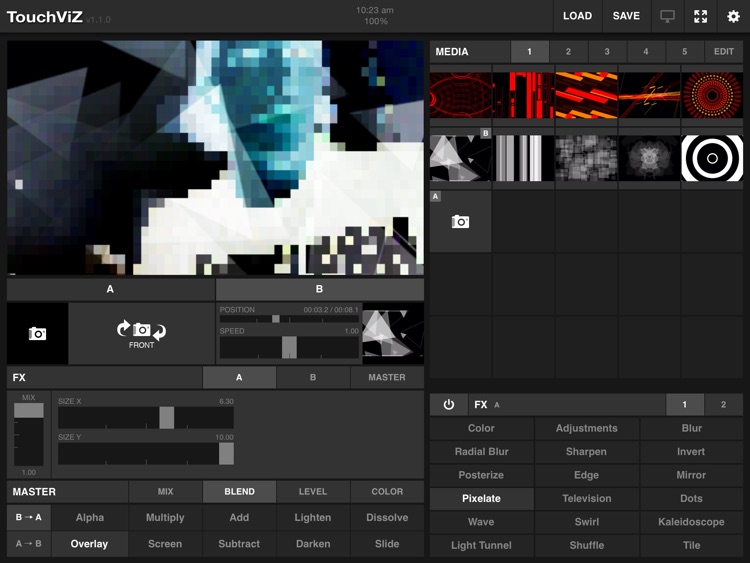Show FX MASTER tab
The width and height of the screenshot is (750, 563).
(387, 377)
